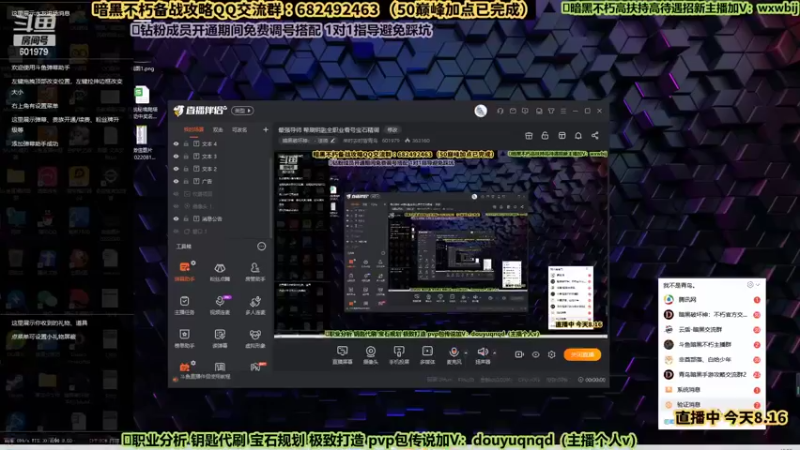Open the settings gear beside the start button
The image size is (800, 450).
(552, 354)
